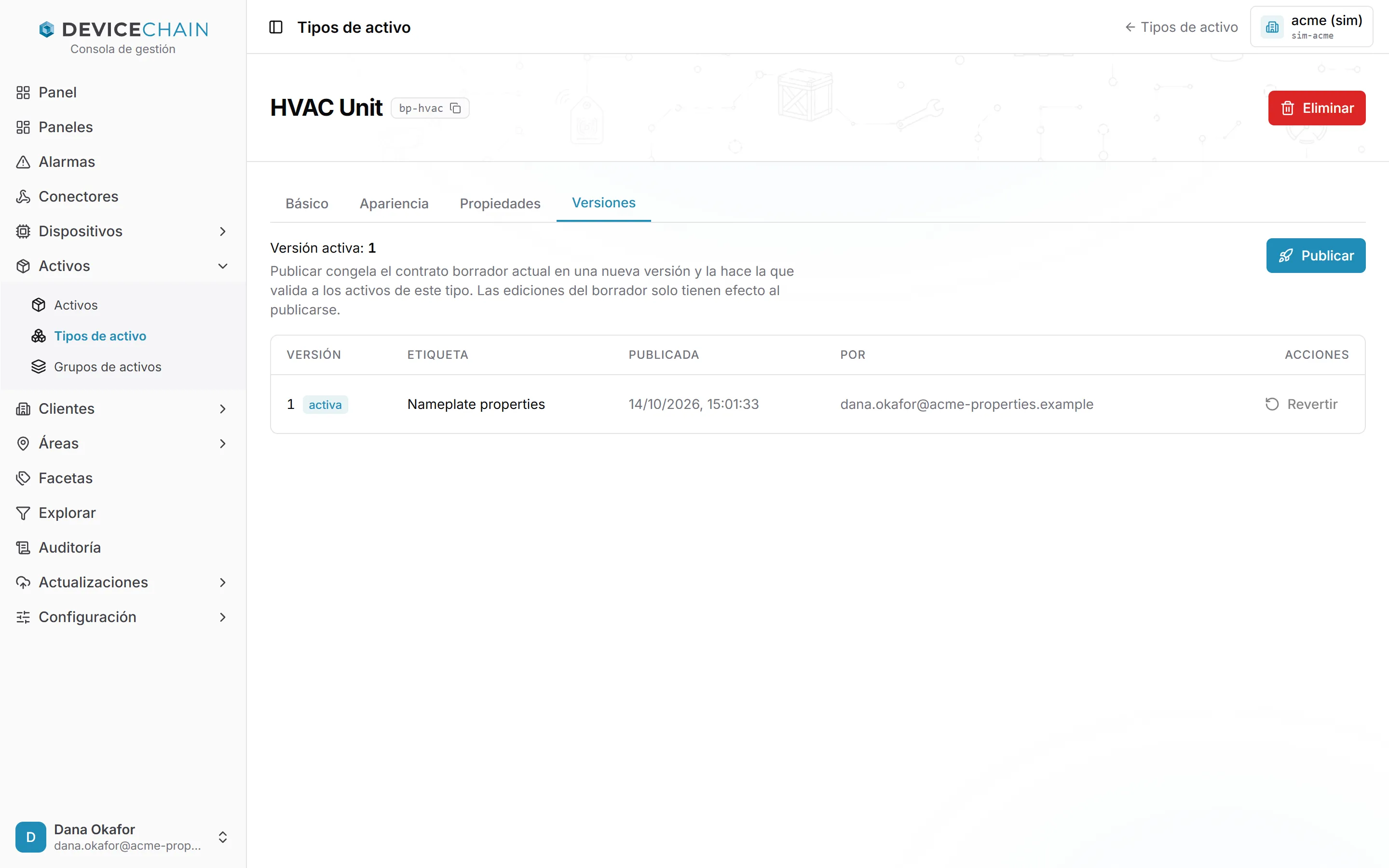Click the Dana Okafor avatar
The height and width of the screenshot is (868, 1389).
point(31,837)
